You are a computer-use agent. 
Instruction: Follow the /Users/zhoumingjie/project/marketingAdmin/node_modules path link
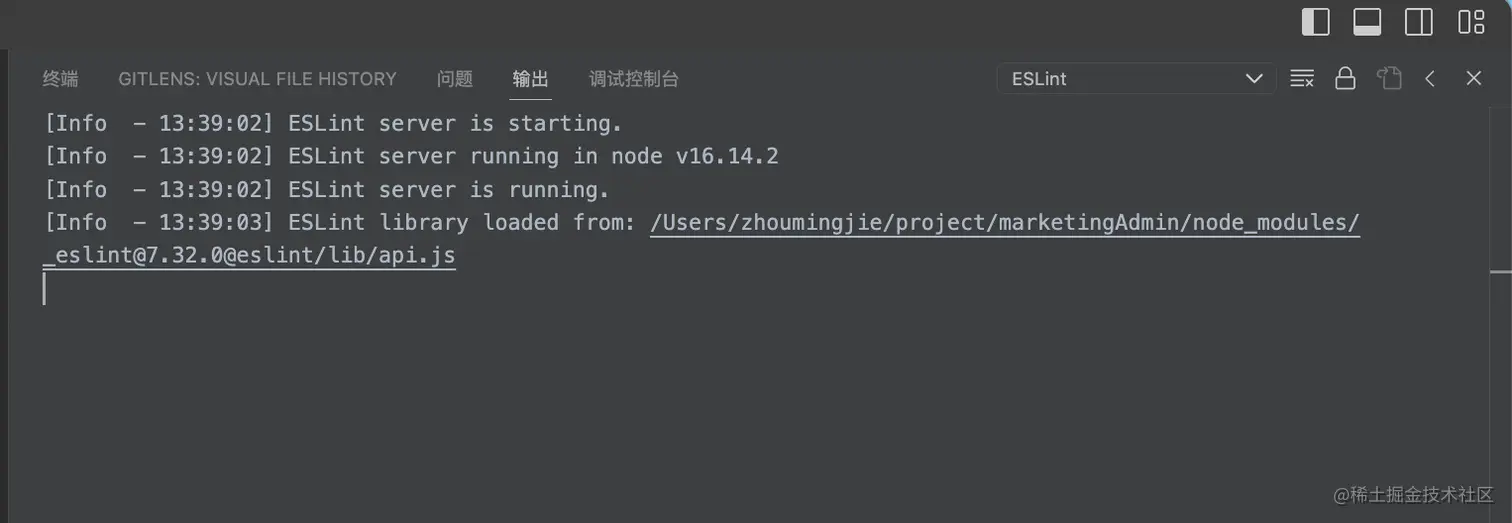[1005, 222]
